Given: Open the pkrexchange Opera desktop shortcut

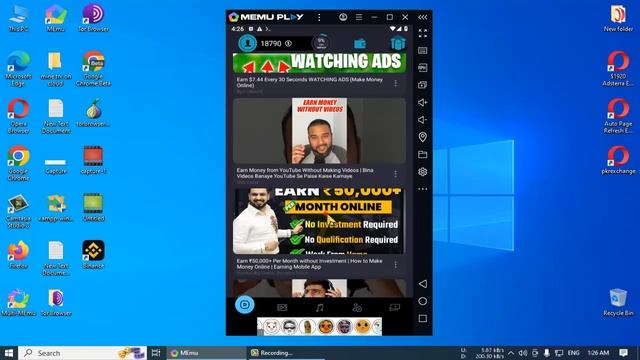Looking at the screenshot, I should 618,160.
